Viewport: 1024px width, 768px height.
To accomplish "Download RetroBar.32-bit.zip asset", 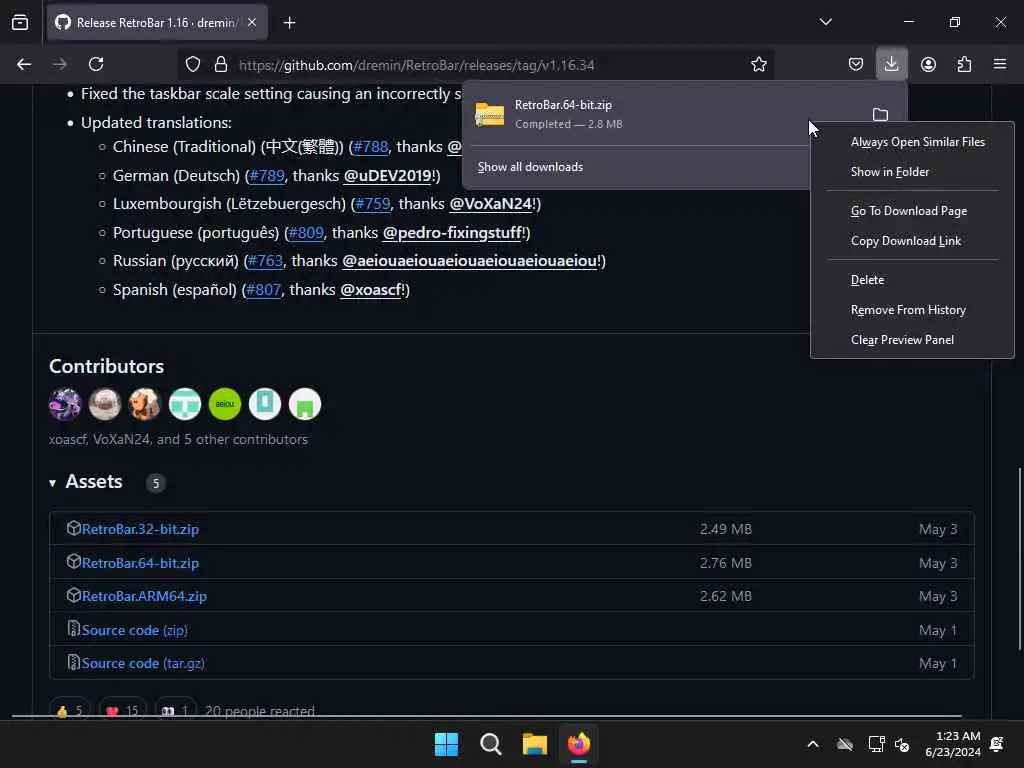I will 140,529.
